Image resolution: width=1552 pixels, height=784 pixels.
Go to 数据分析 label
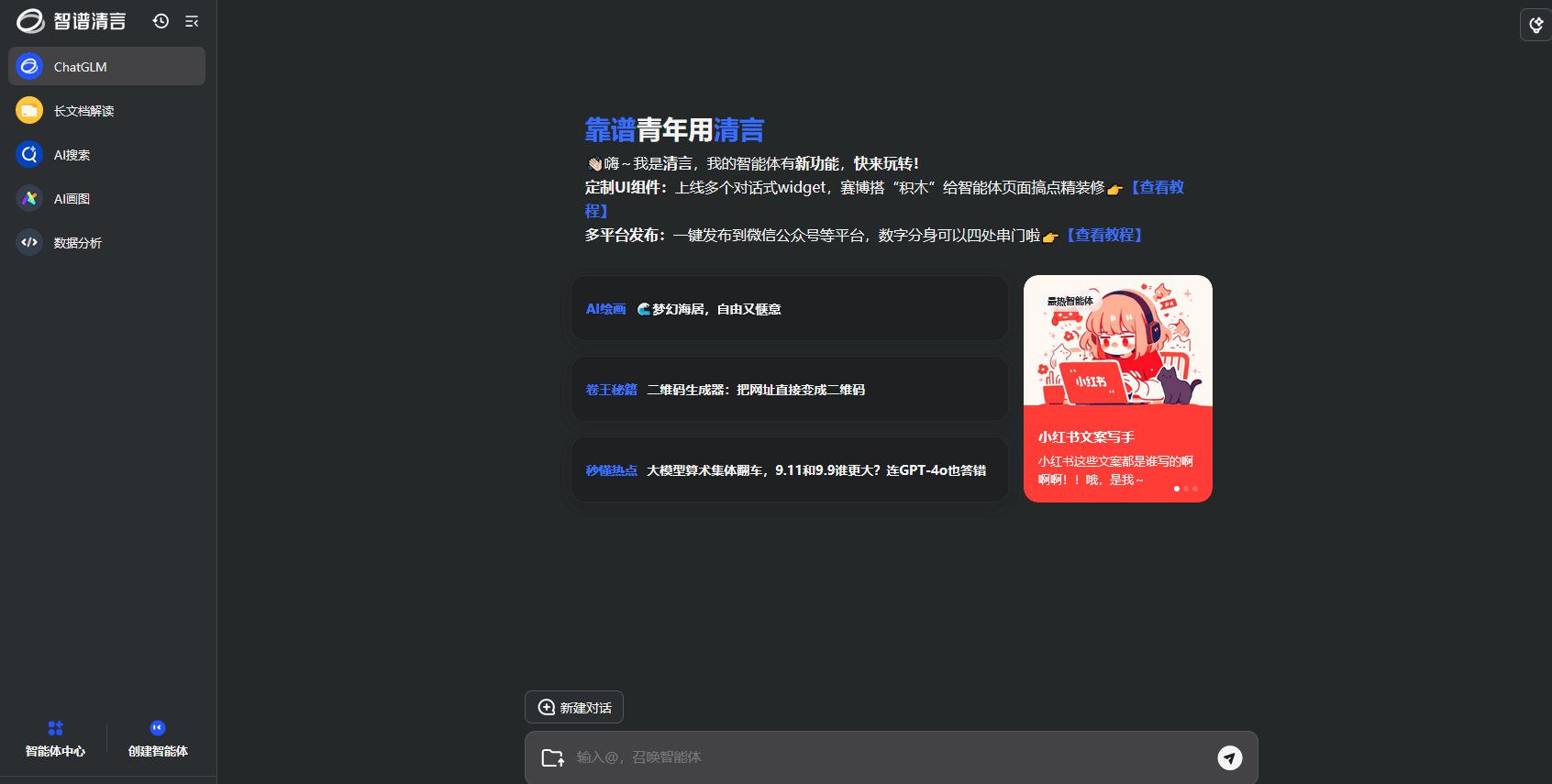(x=78, y=243)
